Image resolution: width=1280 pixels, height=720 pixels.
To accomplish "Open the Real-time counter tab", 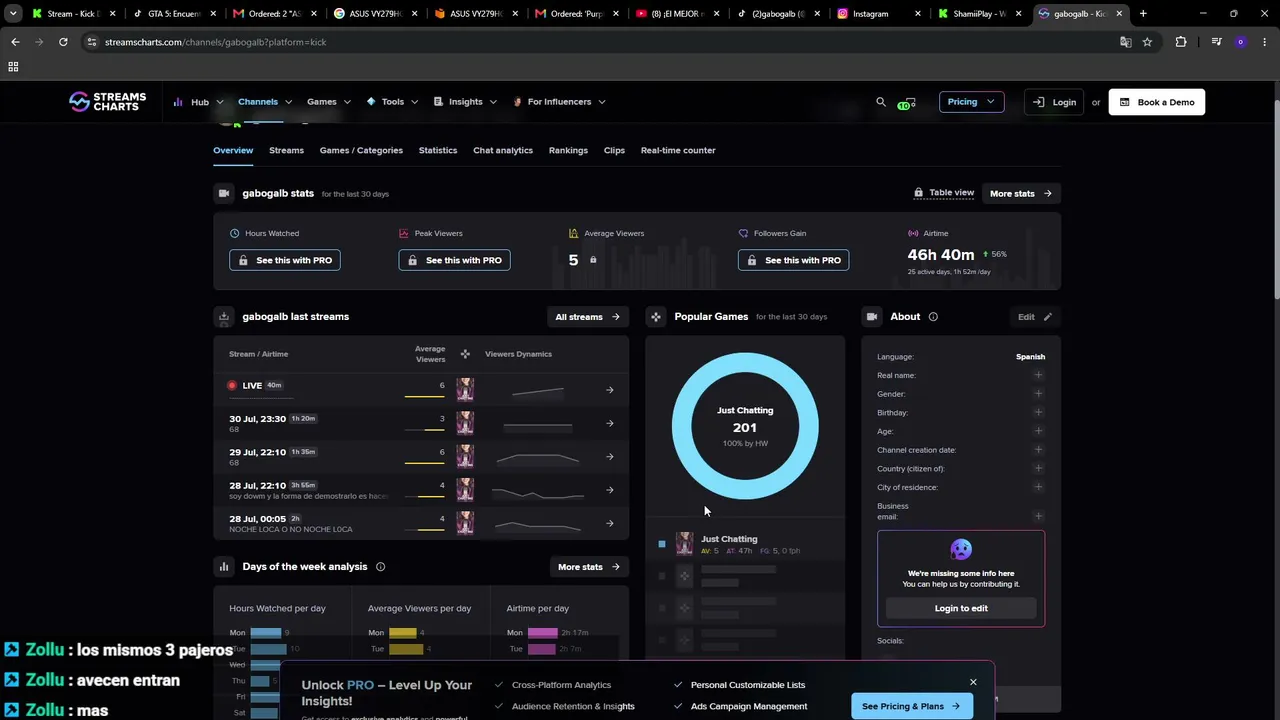I will click(678, 150).
